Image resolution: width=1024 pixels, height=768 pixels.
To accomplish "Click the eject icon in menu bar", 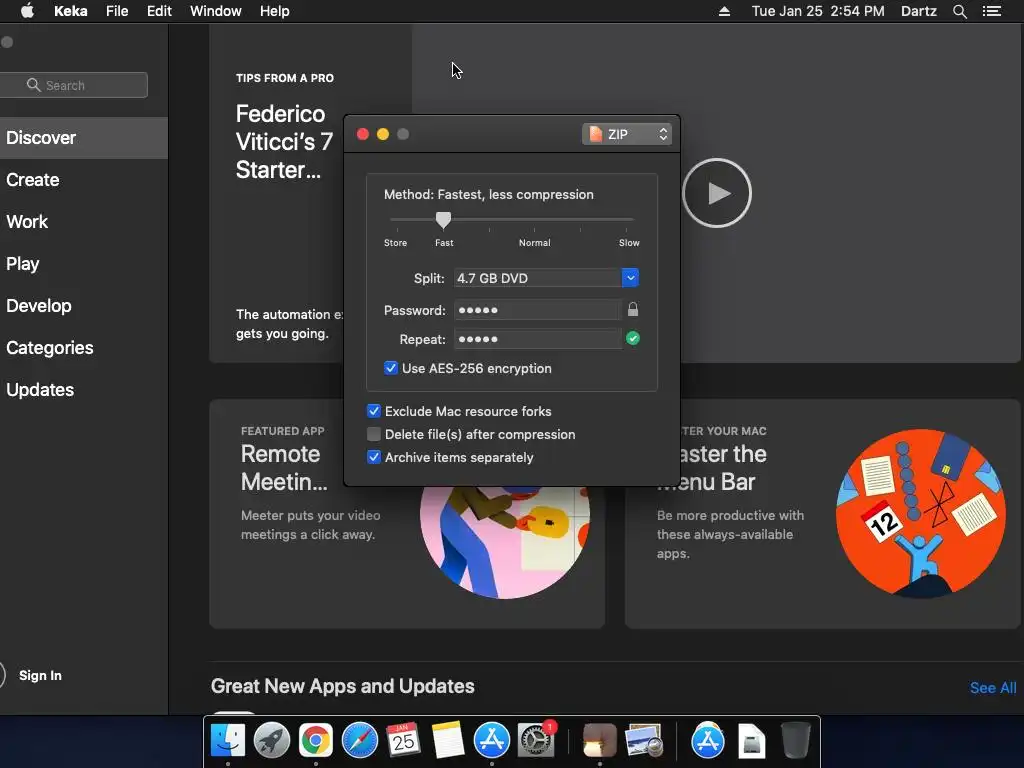I will (x=724, y=11).
